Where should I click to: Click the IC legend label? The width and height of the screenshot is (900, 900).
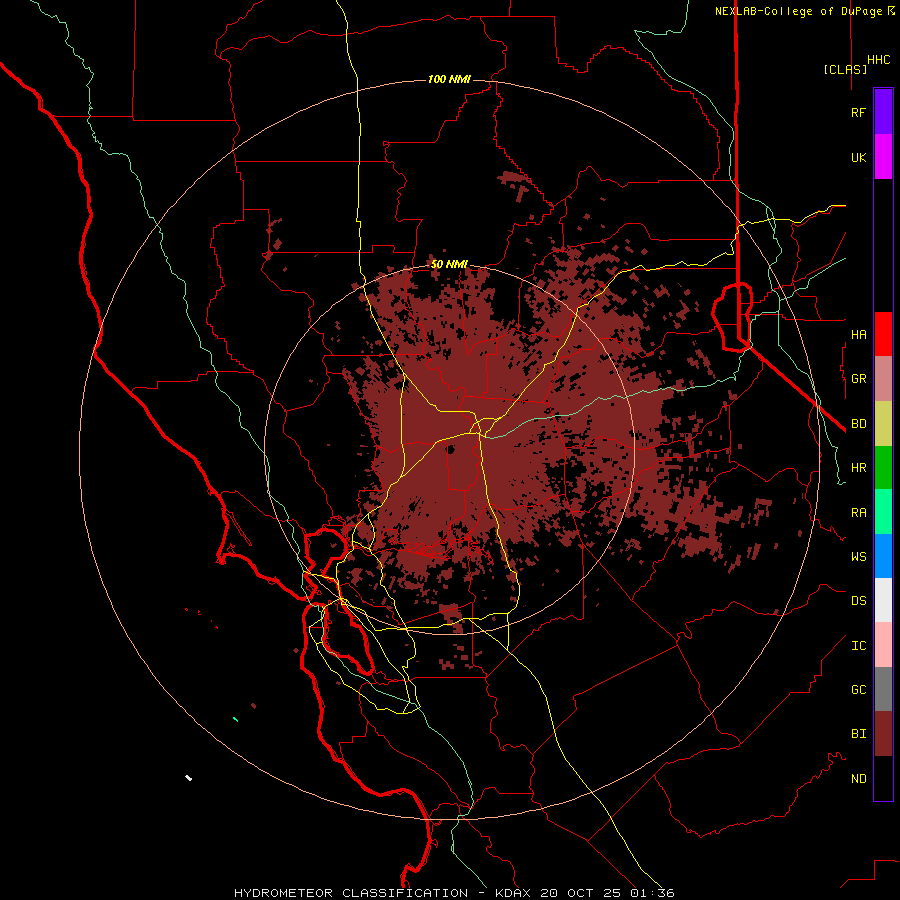coord(858,646)
